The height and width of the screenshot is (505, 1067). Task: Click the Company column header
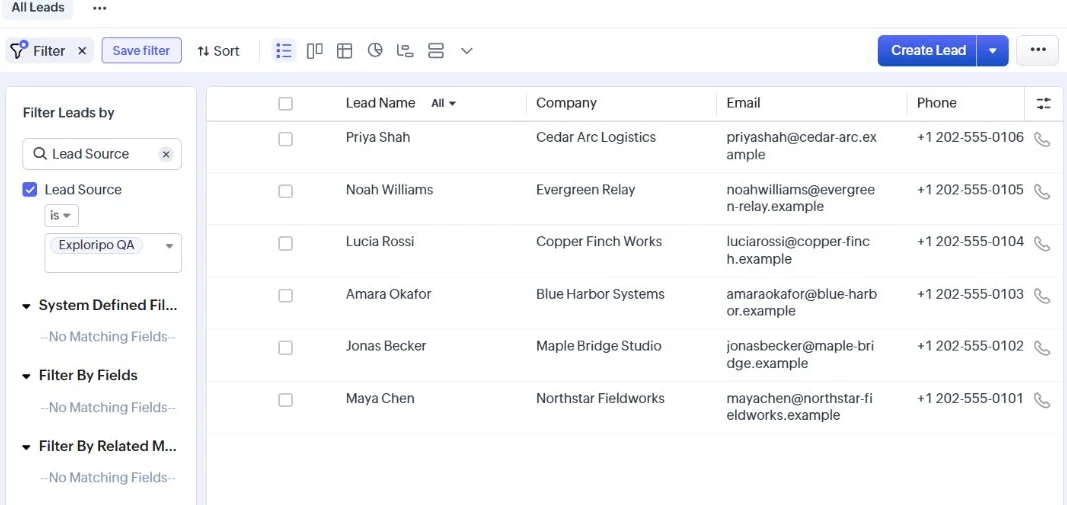coord(566,103)
